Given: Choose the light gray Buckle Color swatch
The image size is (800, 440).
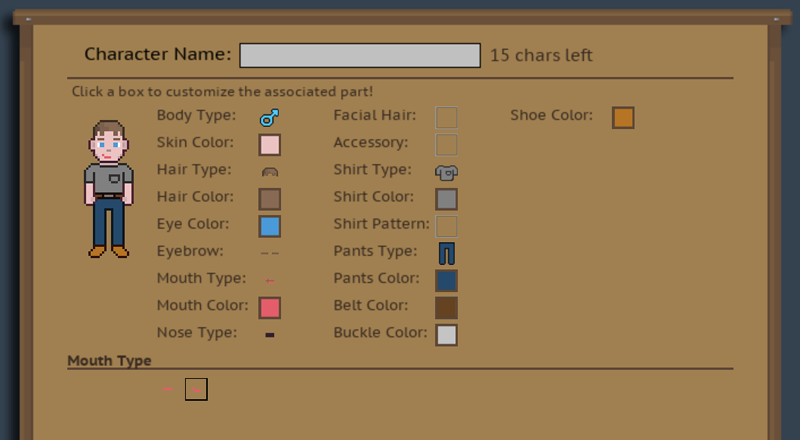Looking at the screenshot, I should pyautogui.click(x=446, y=335).
